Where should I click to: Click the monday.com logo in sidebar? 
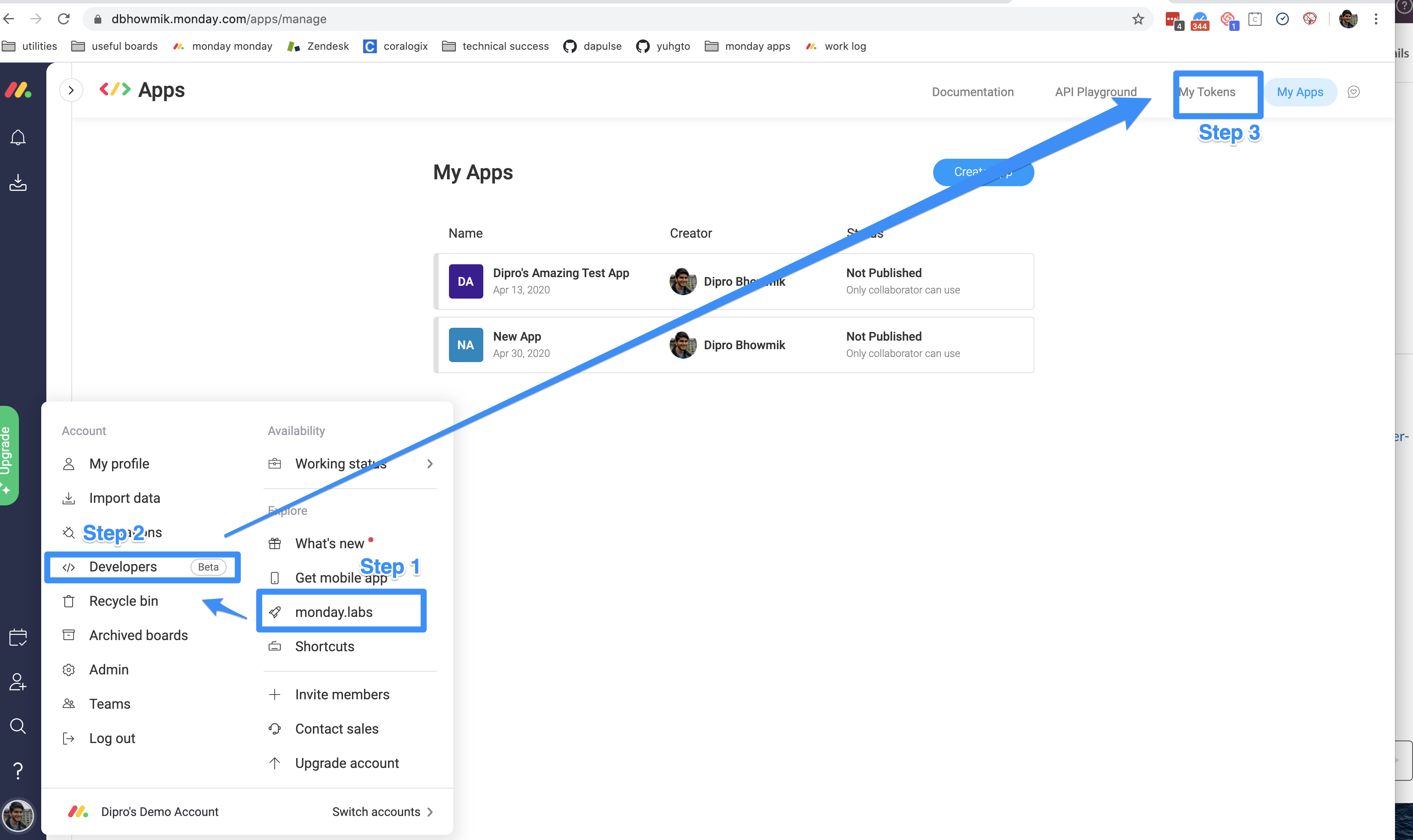pos(18,90)
